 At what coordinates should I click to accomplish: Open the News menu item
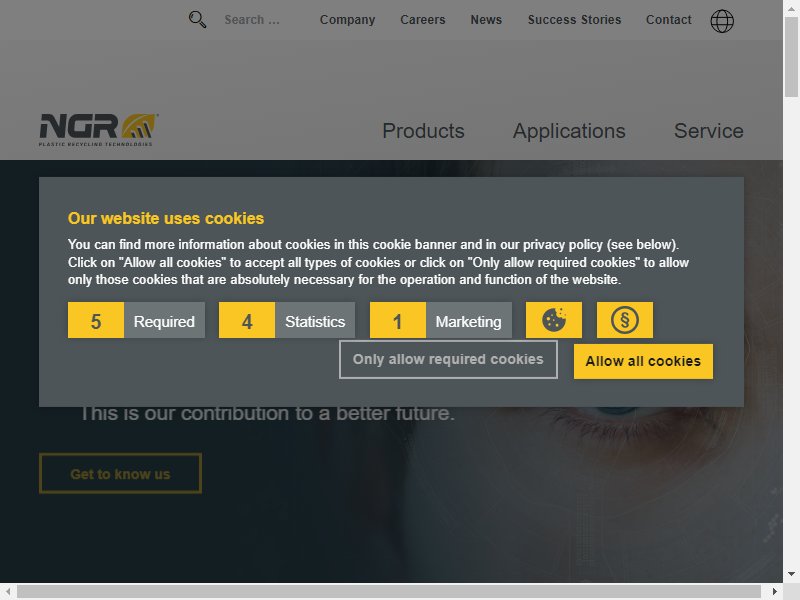486,20
